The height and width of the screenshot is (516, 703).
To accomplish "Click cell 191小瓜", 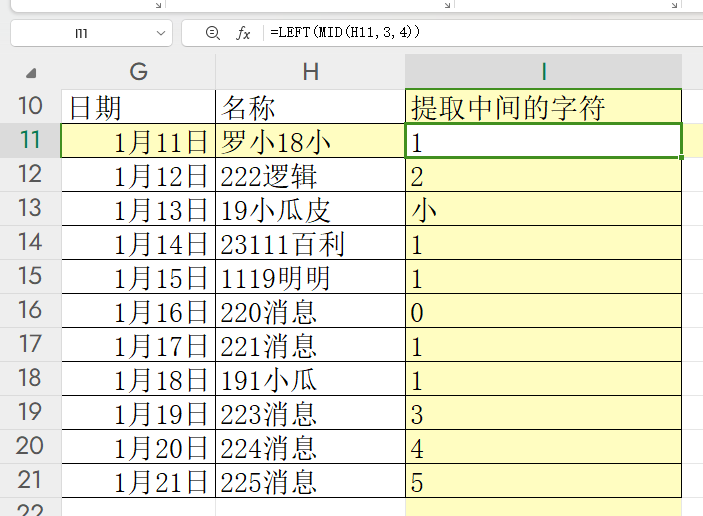I will pos(310,379).
